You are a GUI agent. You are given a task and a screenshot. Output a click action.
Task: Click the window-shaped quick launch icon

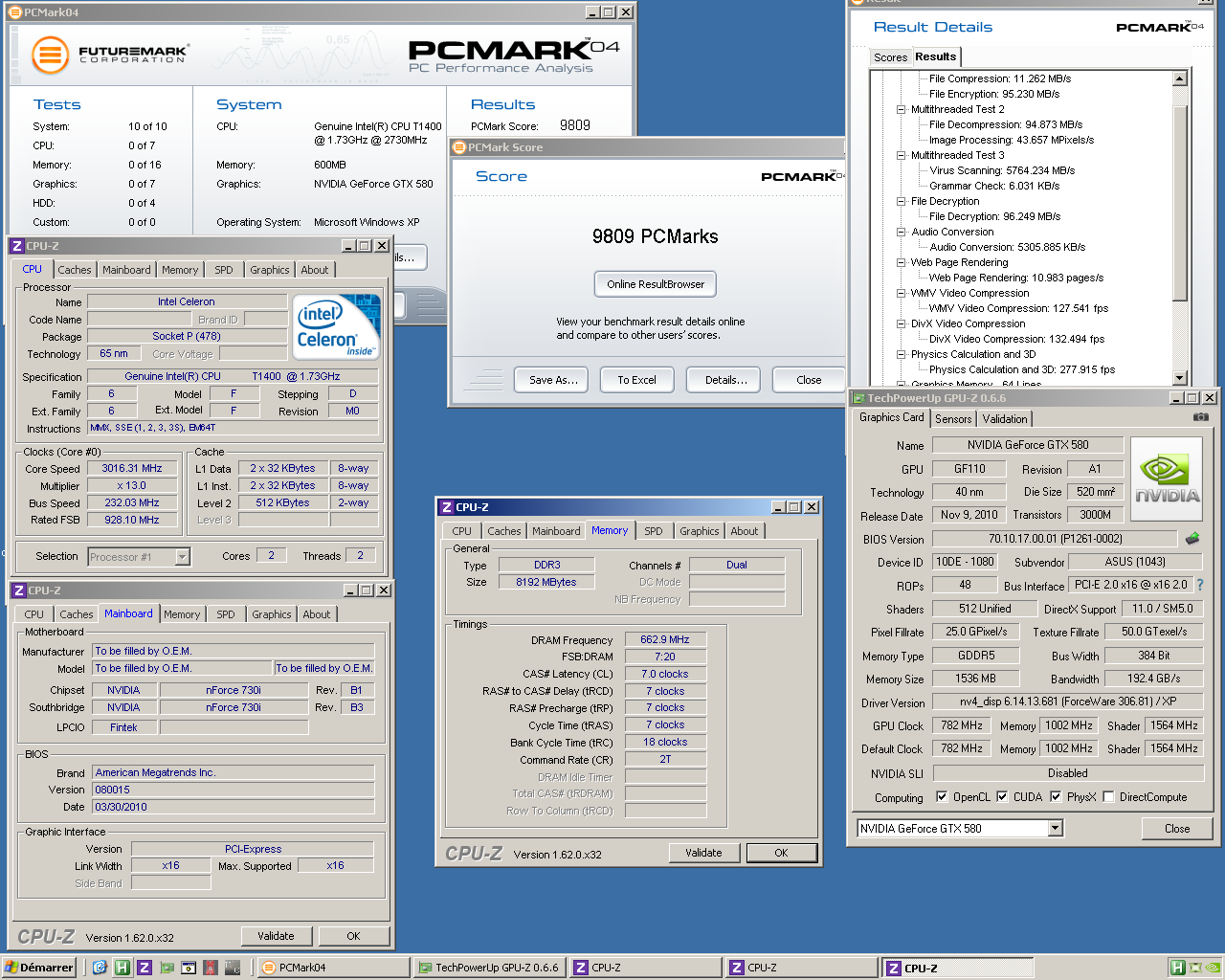pyautogui.click(x=189, y=968)
